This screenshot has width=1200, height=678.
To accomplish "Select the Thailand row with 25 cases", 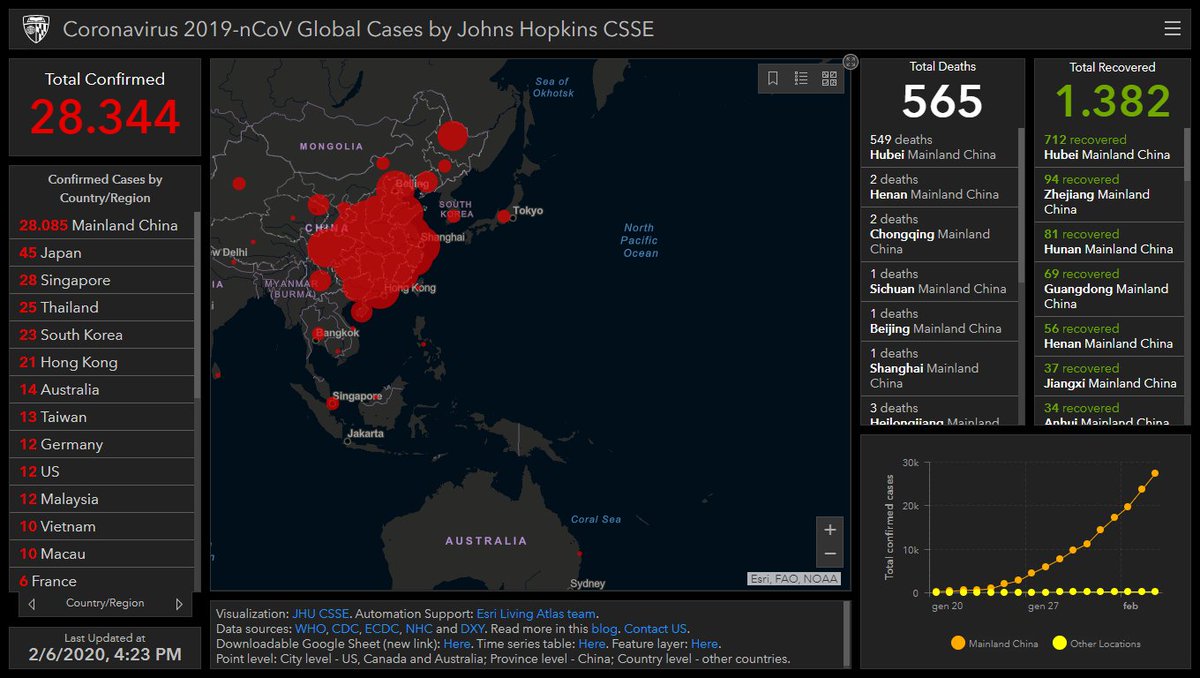I will click(x=102, y=307).
